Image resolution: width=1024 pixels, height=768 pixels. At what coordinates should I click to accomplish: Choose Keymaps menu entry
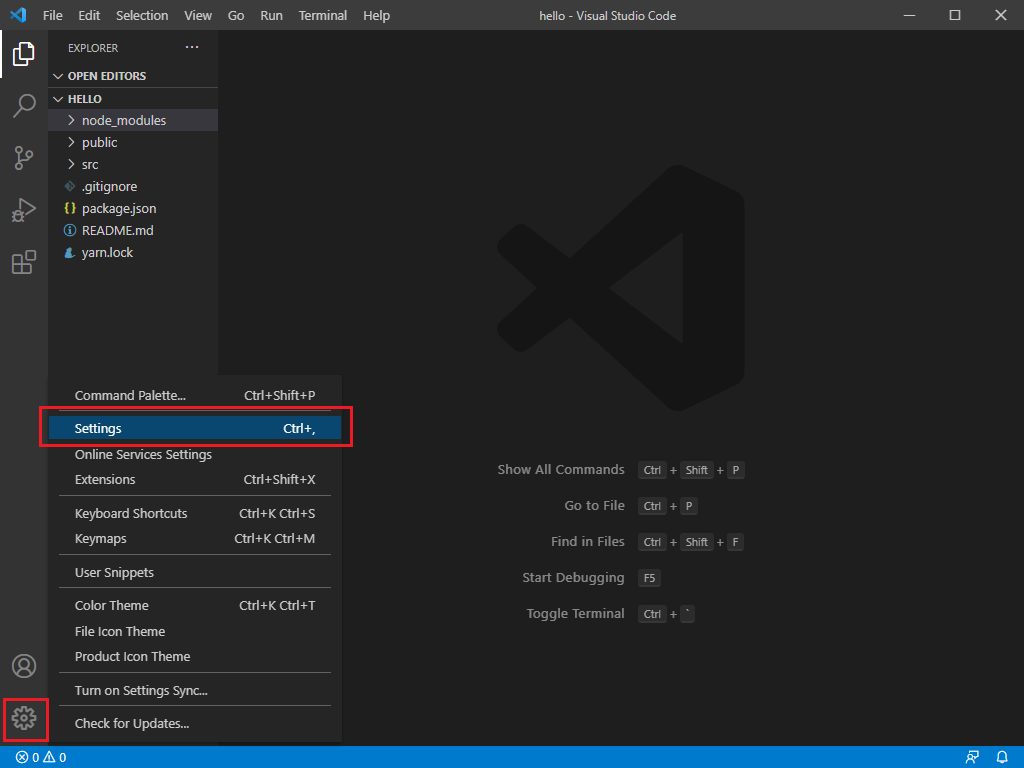(195, 539)
